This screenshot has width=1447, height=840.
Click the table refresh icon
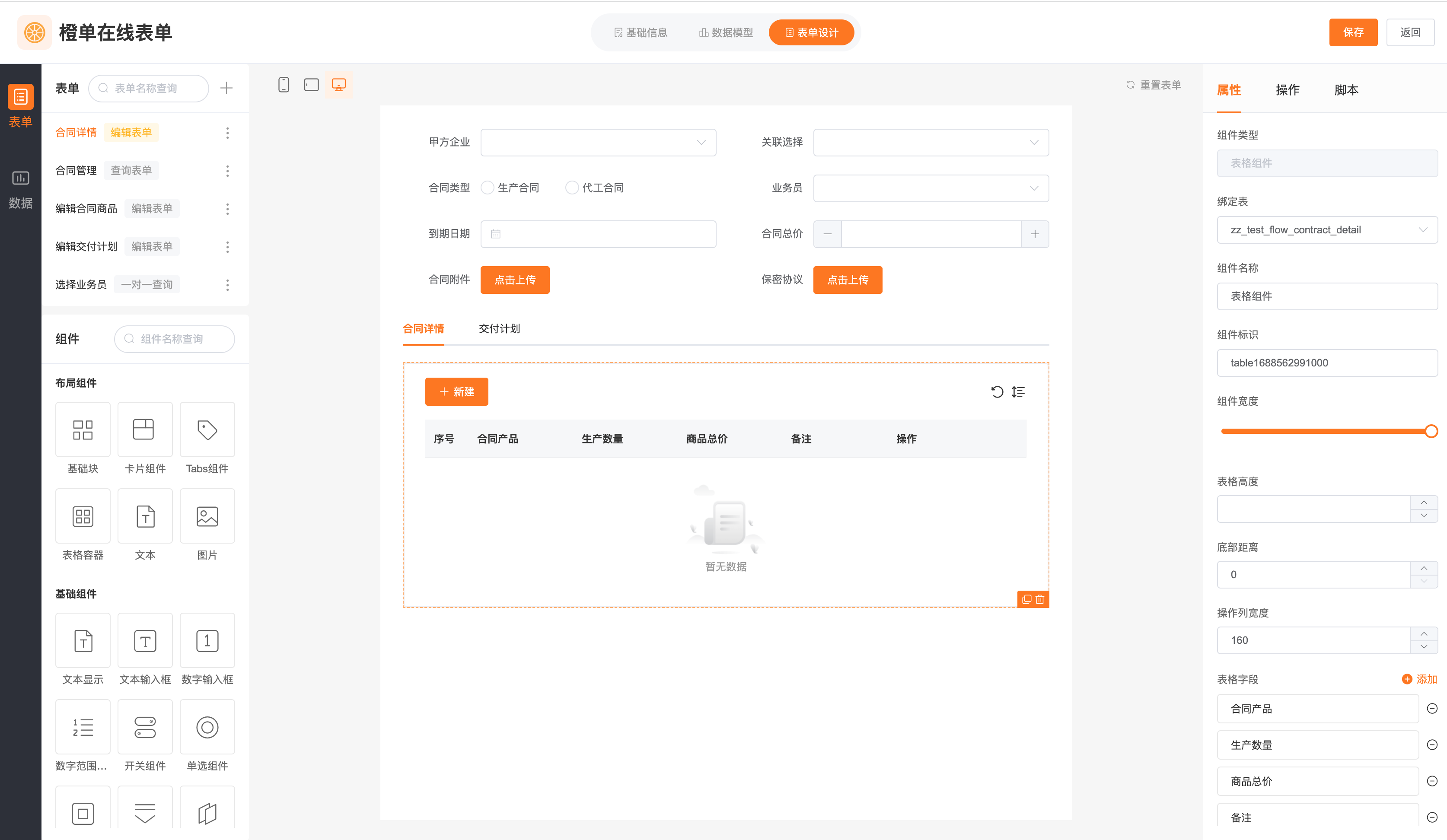point(997,391)
